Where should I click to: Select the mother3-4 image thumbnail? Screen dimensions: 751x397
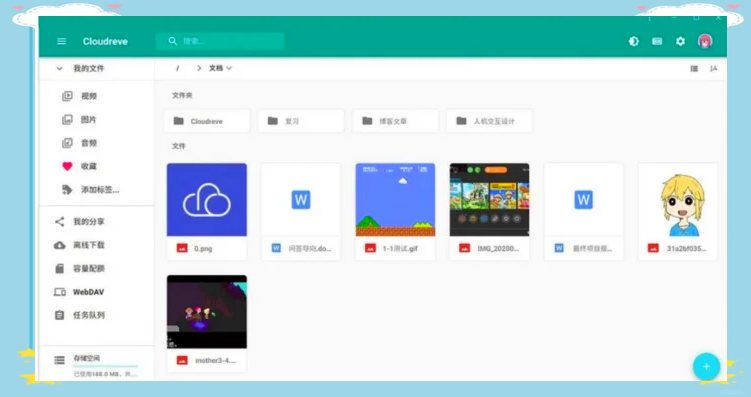pyautogui.click(x=207, y=312)
